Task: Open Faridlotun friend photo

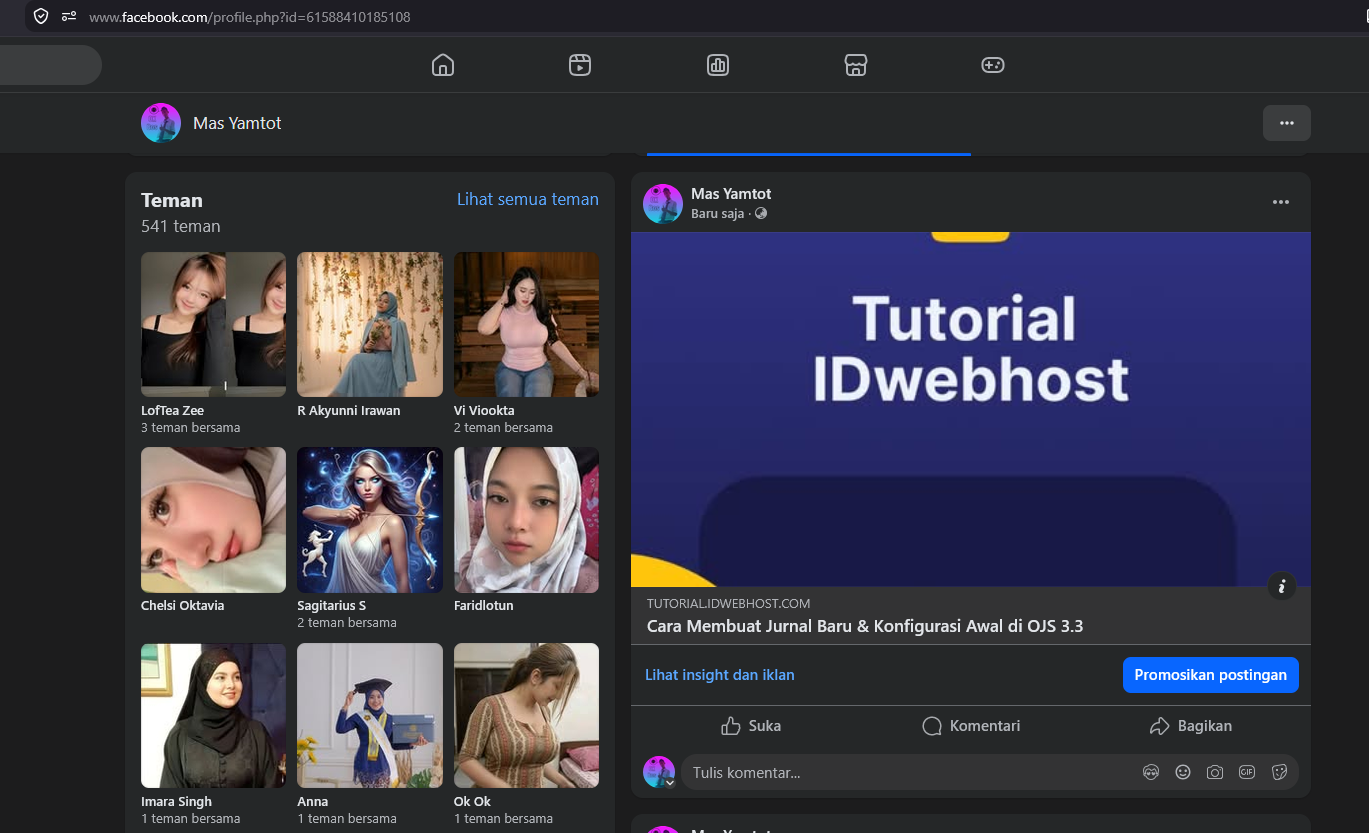Action: (x=526, y=520)
